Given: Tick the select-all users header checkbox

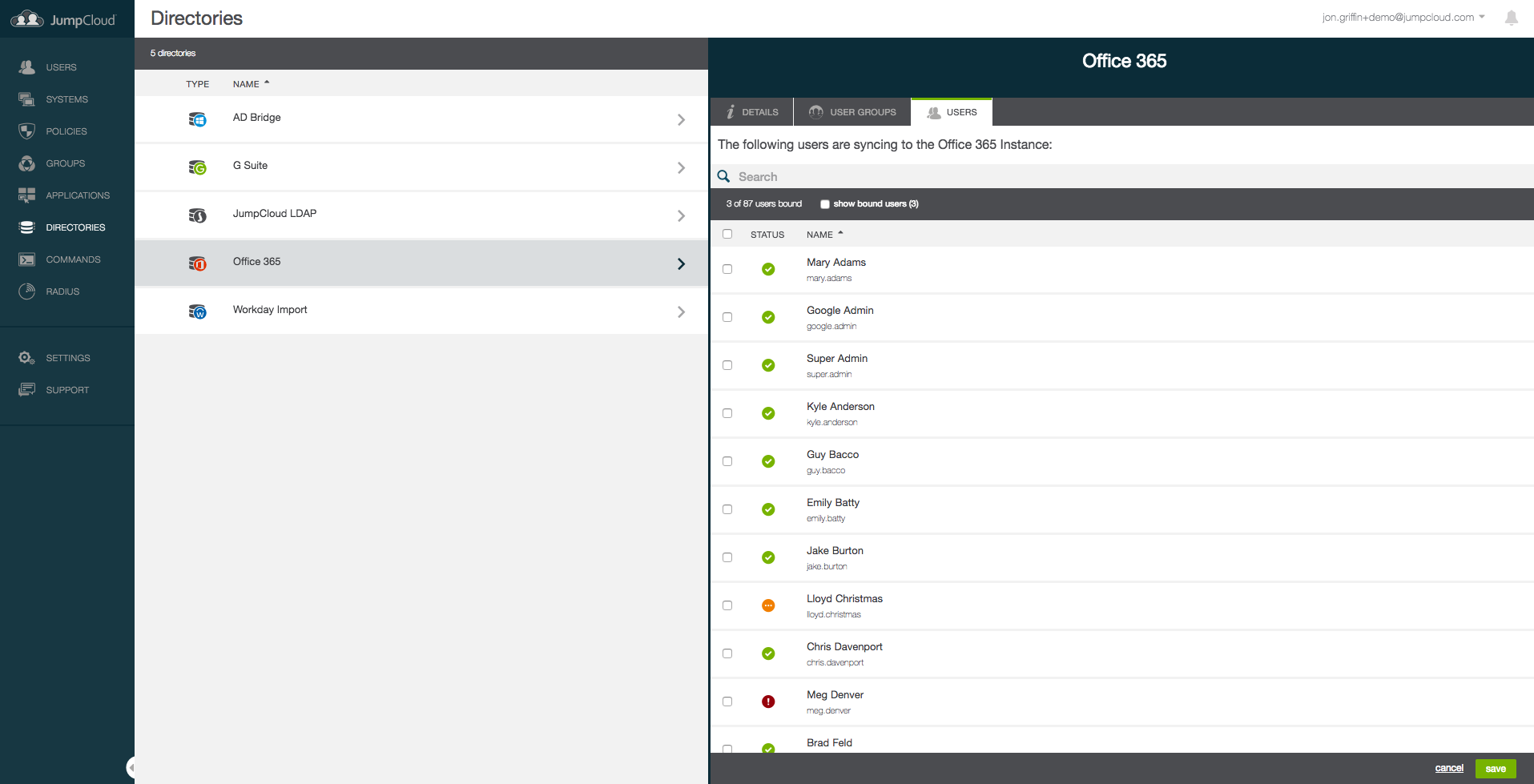Looking at the screenshot, I should 727,234.
